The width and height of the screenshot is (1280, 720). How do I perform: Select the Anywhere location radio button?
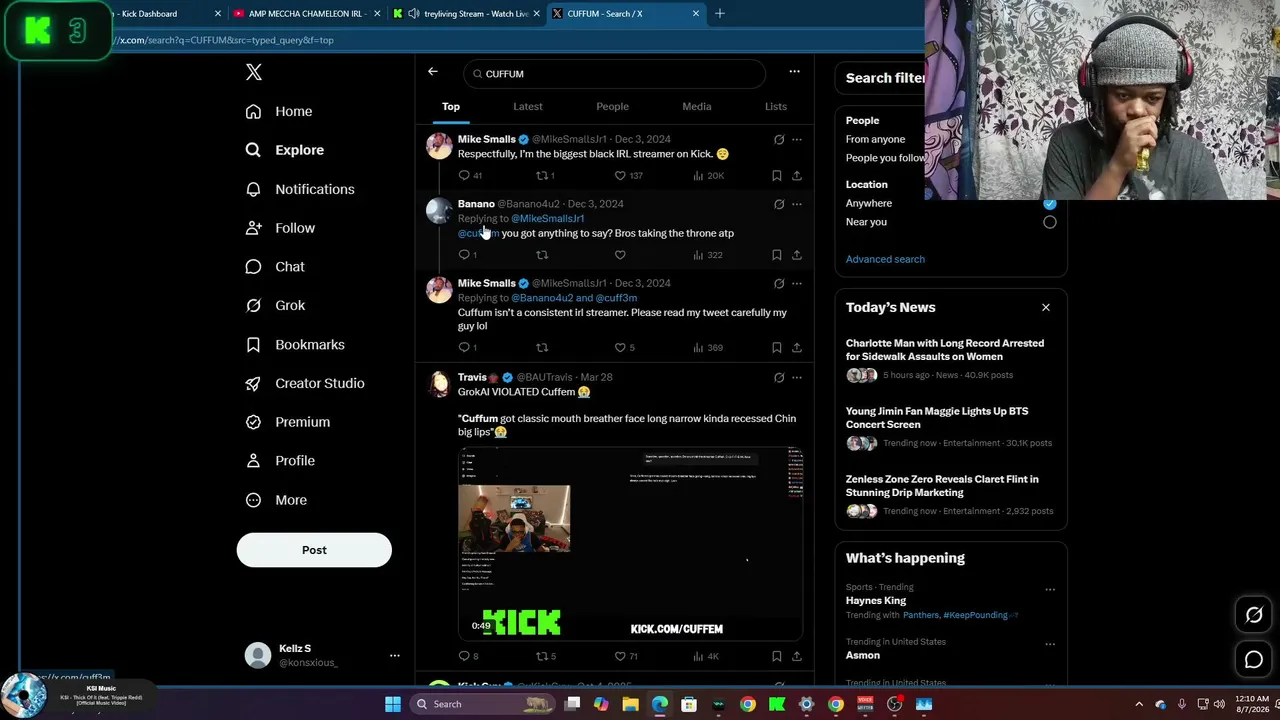1050,203
